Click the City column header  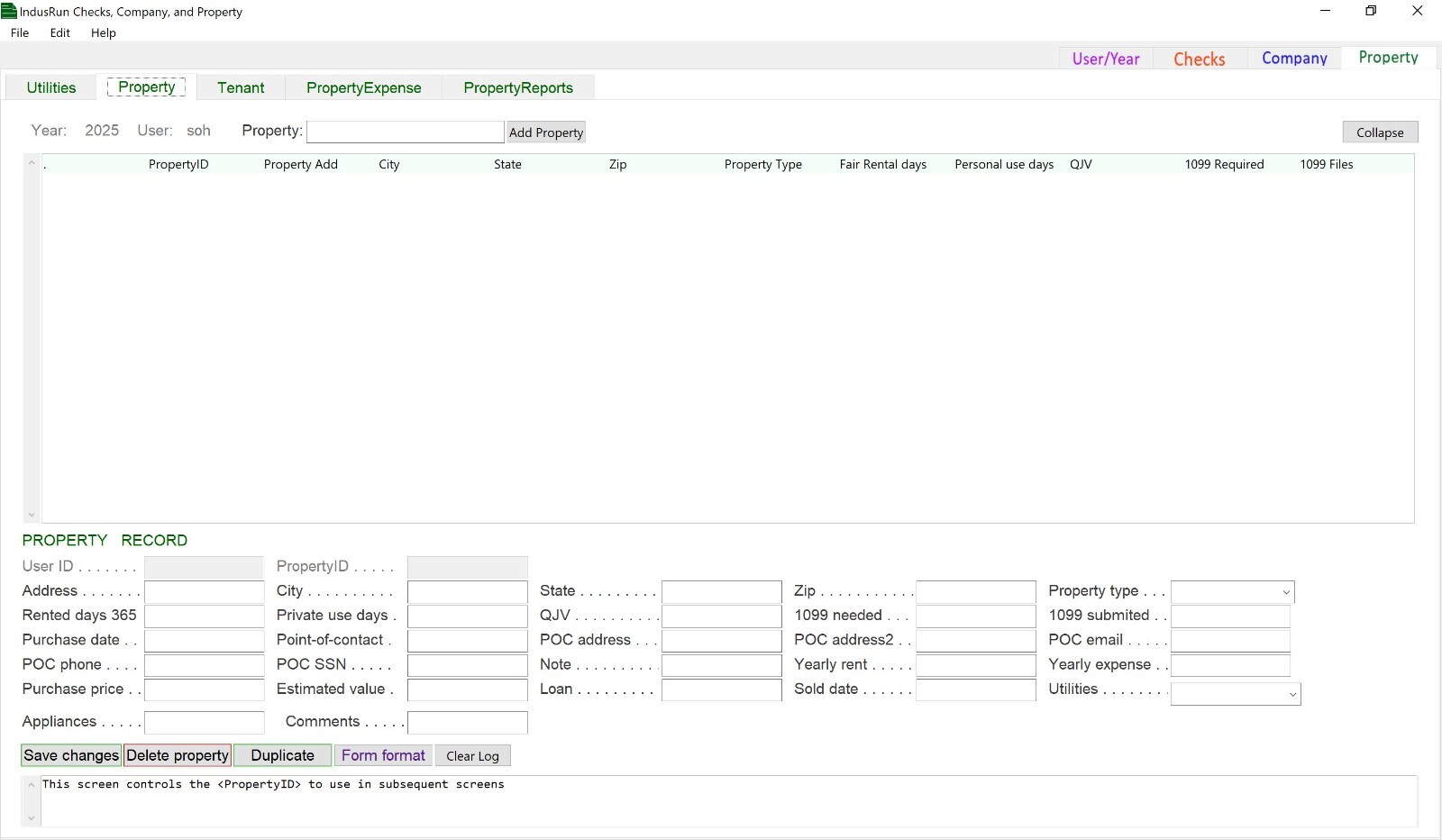[389, 164]
